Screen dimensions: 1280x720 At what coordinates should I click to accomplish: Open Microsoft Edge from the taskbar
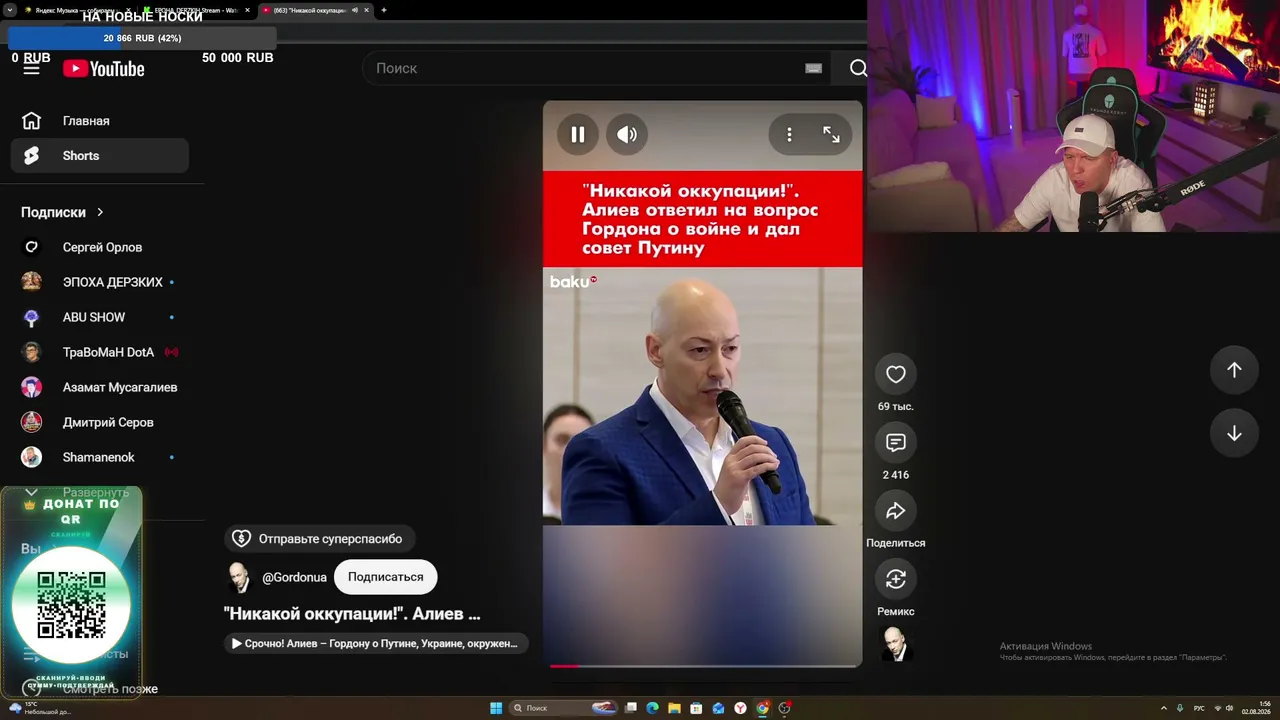(x=653, y=708)
